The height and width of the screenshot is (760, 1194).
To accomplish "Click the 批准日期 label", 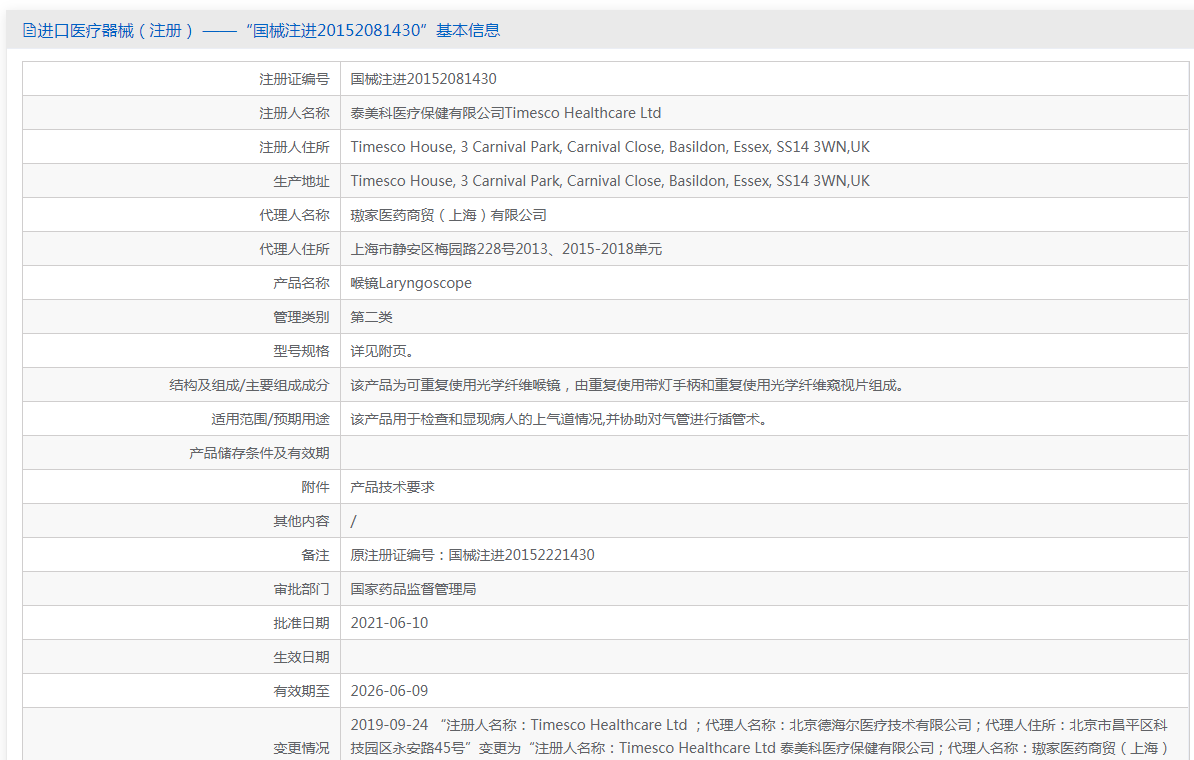I will (x=302, y=624).
